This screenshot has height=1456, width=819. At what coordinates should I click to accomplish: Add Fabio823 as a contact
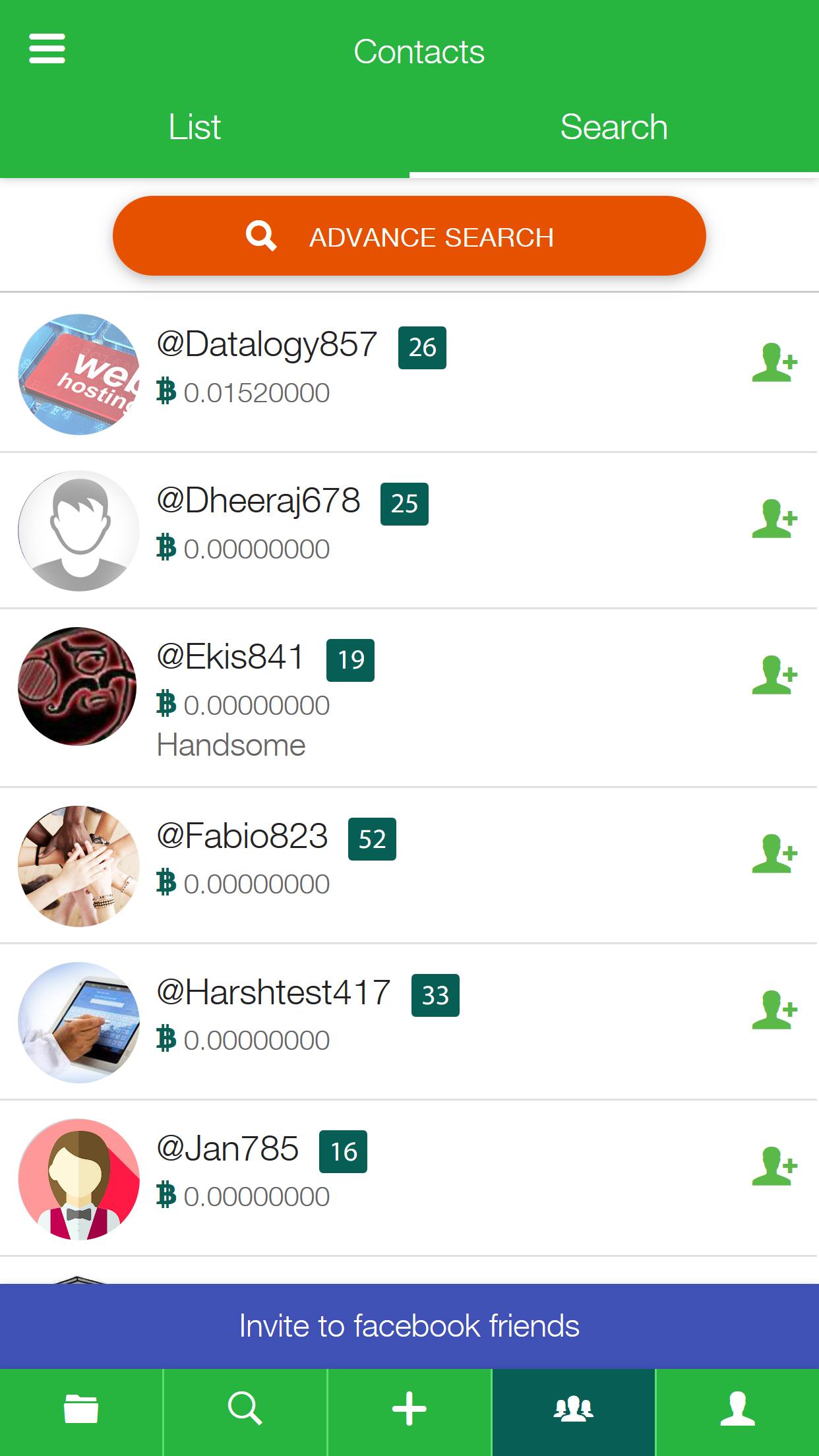[x=775, y=854]
